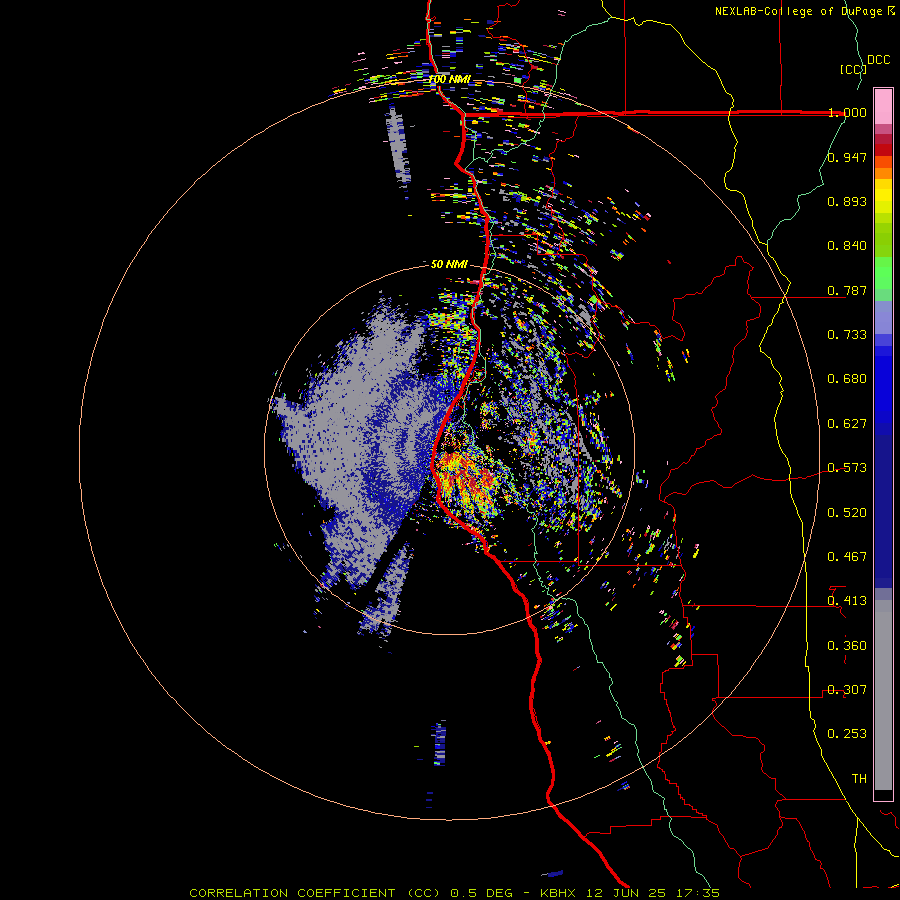Pick the lavender segment of the color bar

tap(883, 318)
